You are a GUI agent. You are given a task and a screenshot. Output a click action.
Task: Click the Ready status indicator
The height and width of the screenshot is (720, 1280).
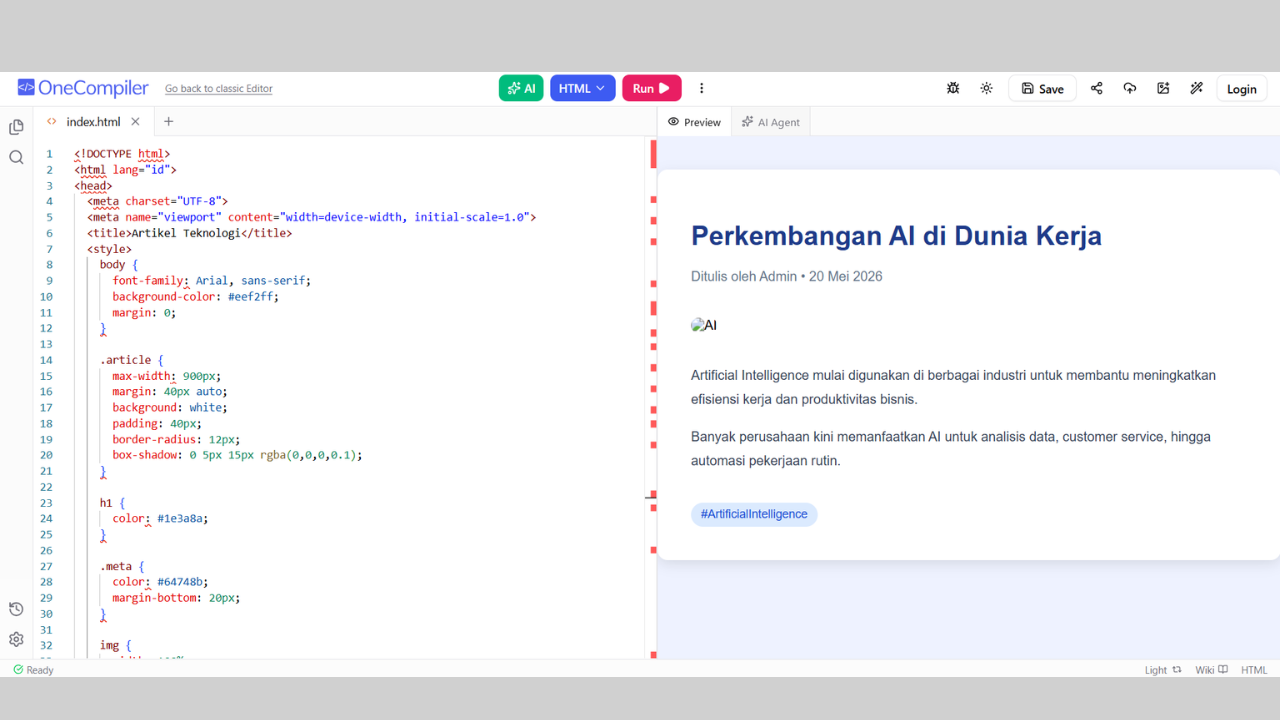point(33,670)
